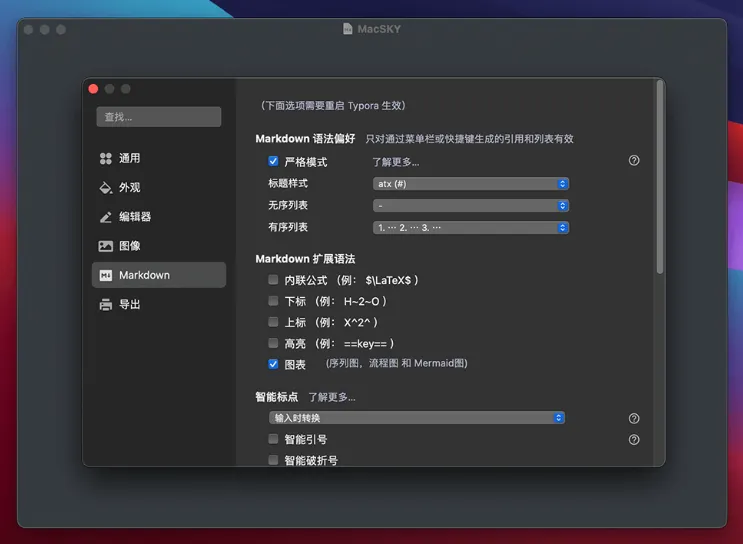
Task: Click the 标题样式 label
Action: (288, 183)
